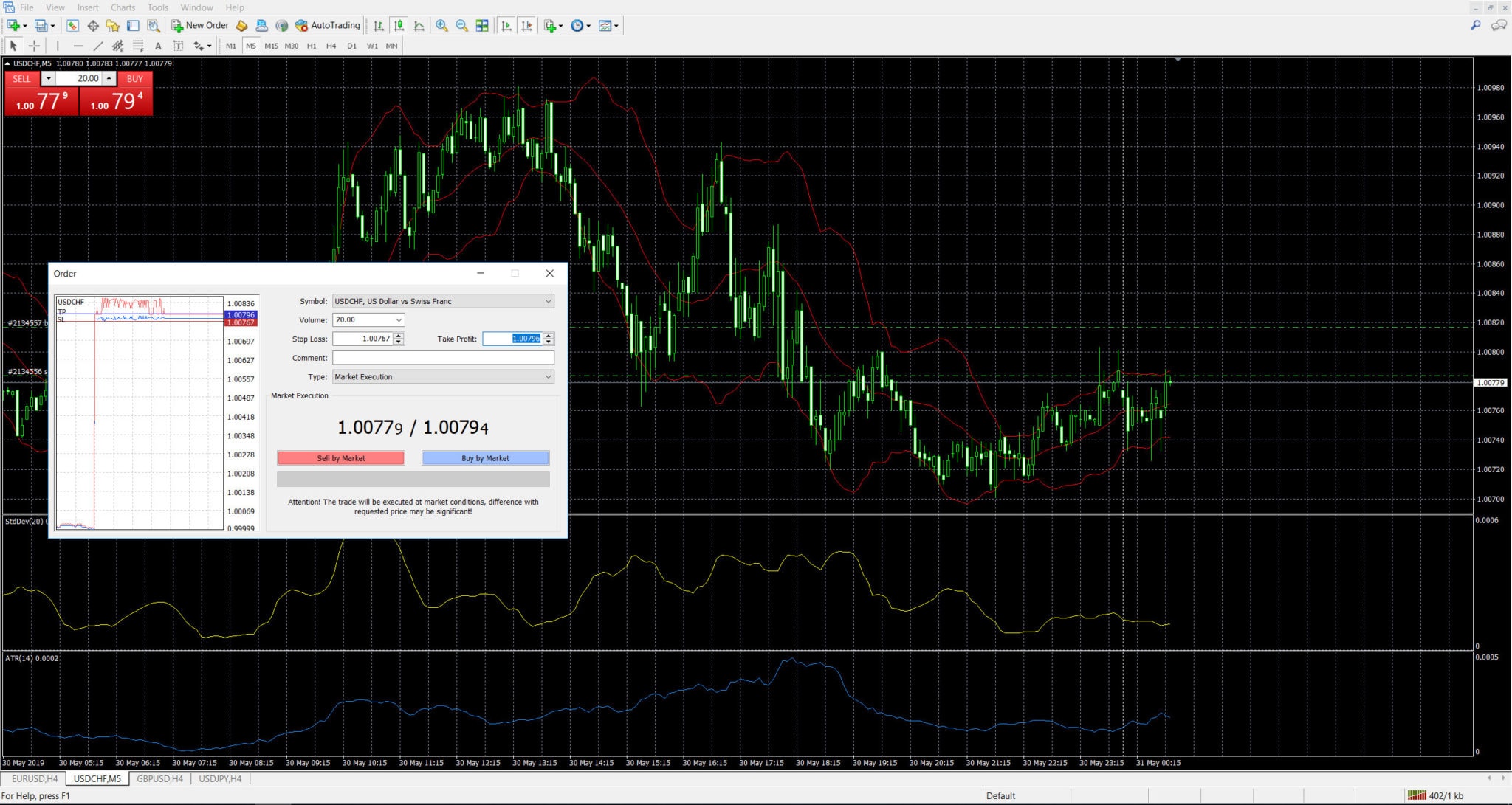
Task: Click the Buy by Market button
Action: click(484, 458)
